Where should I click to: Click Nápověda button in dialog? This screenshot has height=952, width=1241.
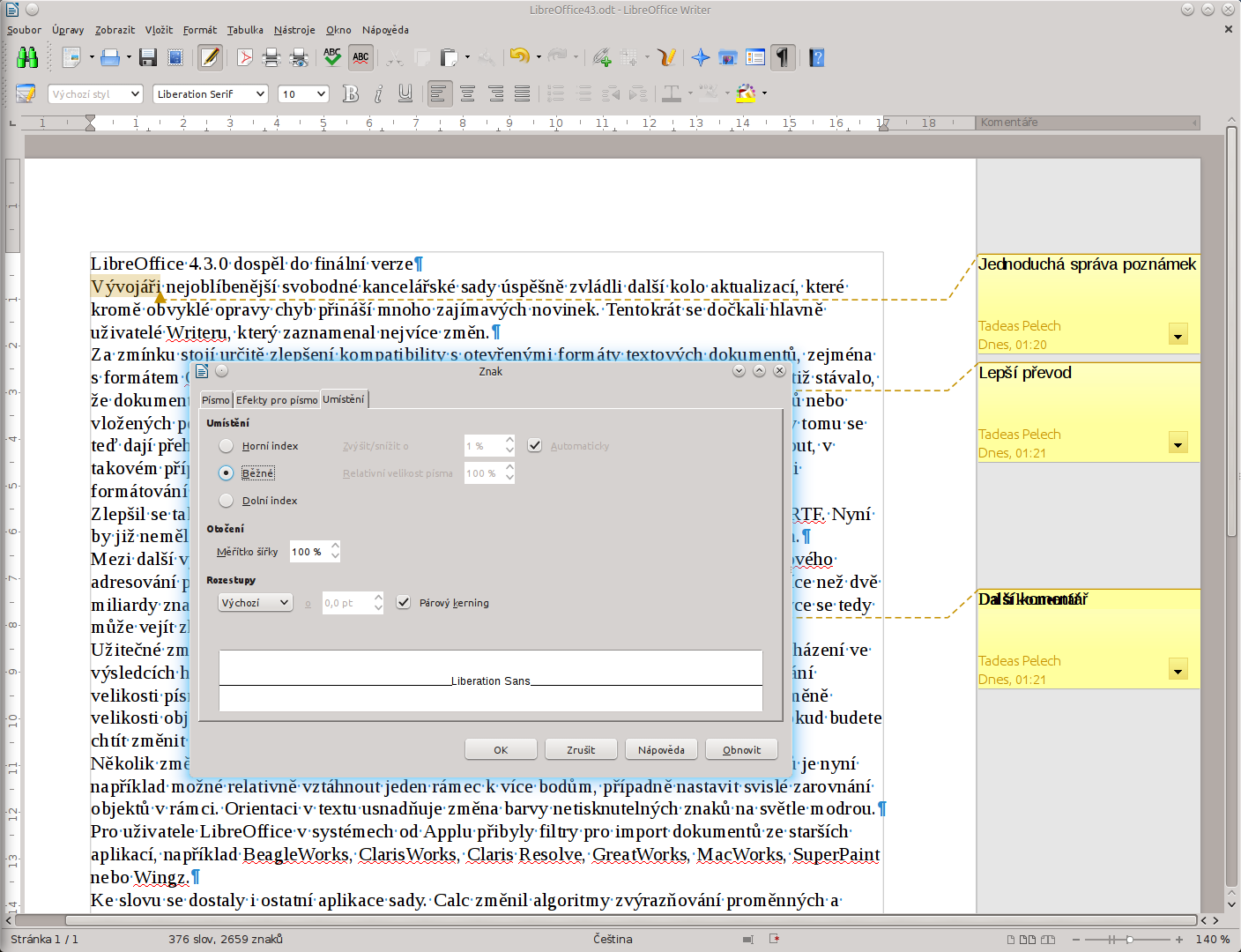[661, 749]
